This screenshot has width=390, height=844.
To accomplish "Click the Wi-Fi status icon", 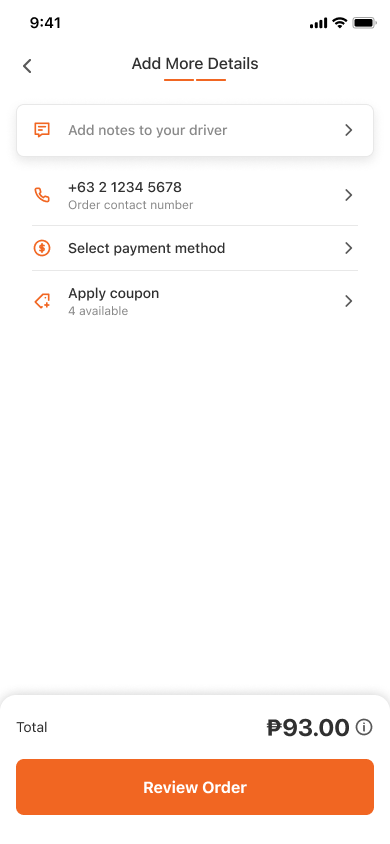I will tap(339, 23).
